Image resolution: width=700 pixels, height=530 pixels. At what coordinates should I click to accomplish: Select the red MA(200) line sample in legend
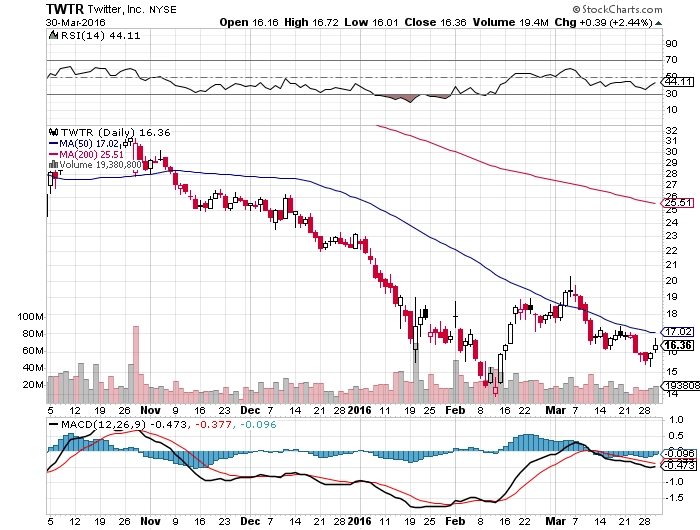(x=54, y=155)
